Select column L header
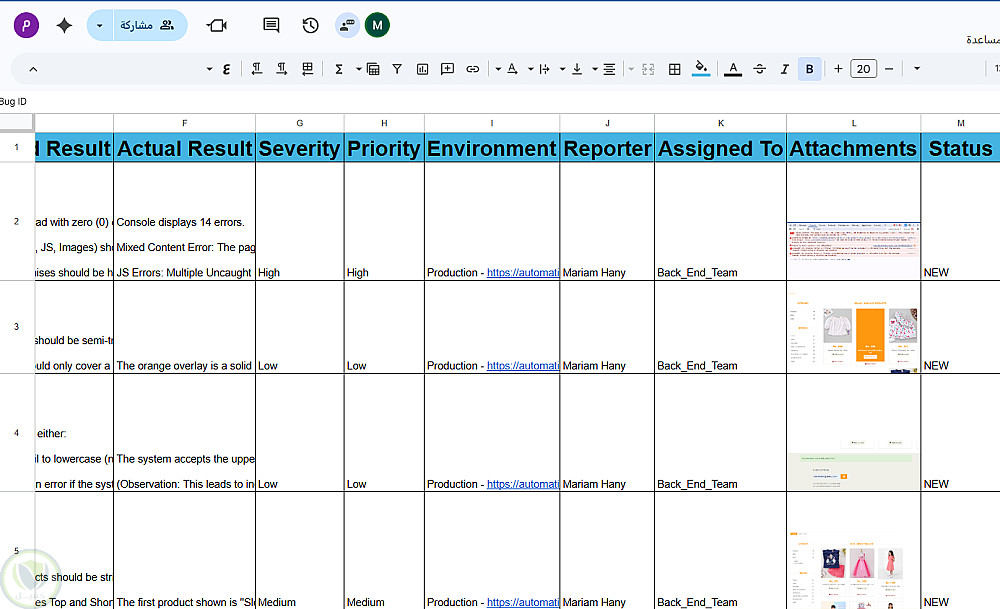The height and width of the screenshot is (609, 1000). [x=853, y=123]
